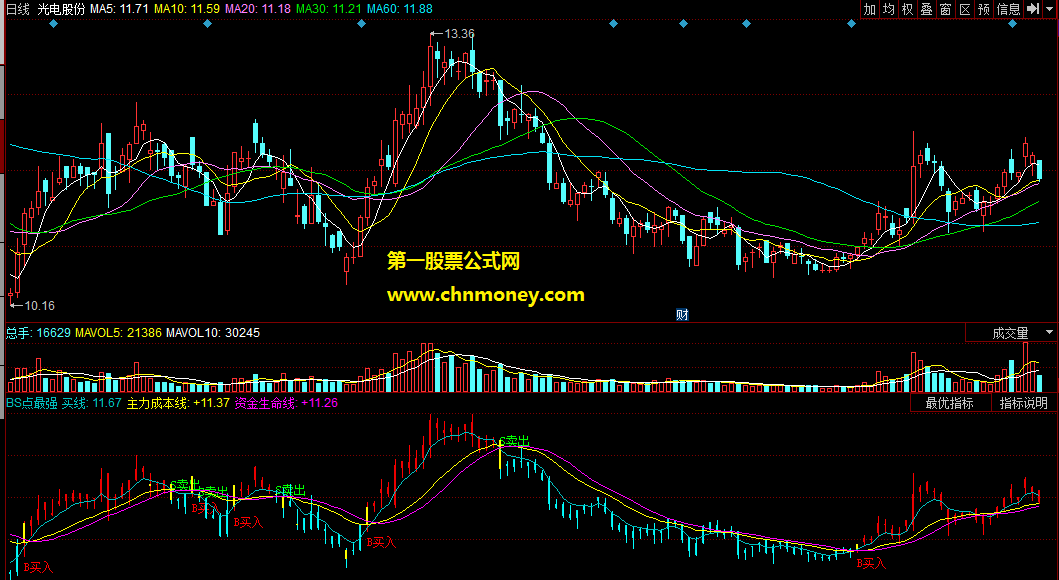Click the 加 toolbar button

click(x=869, y=9)
